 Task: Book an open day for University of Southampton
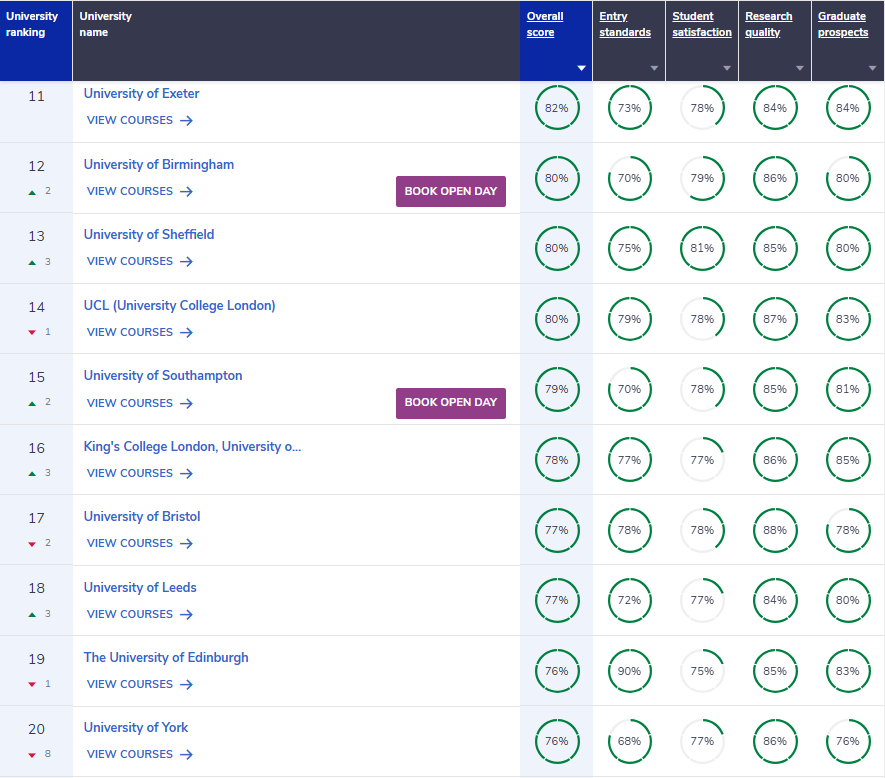[x=450, y=403]
